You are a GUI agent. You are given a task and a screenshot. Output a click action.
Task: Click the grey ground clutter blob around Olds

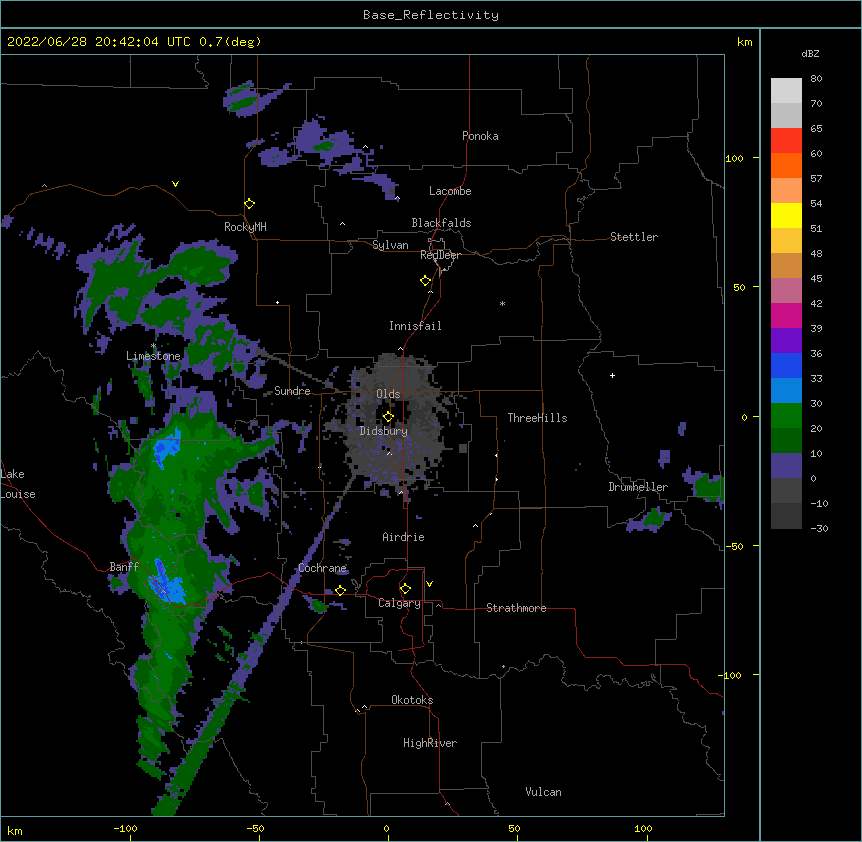[x=394, y=421]
